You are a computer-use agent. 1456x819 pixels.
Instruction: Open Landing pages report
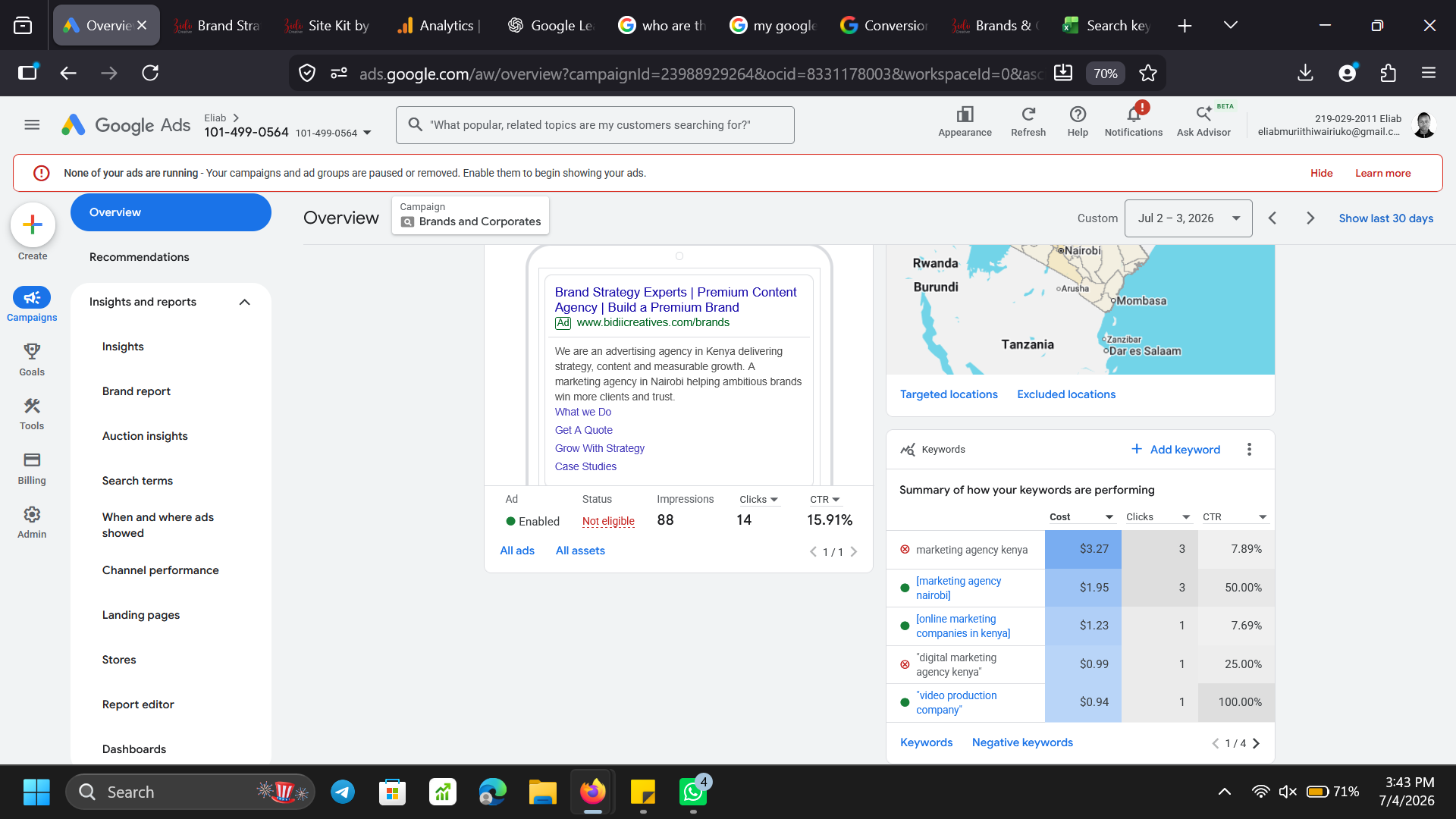point(141,615)
